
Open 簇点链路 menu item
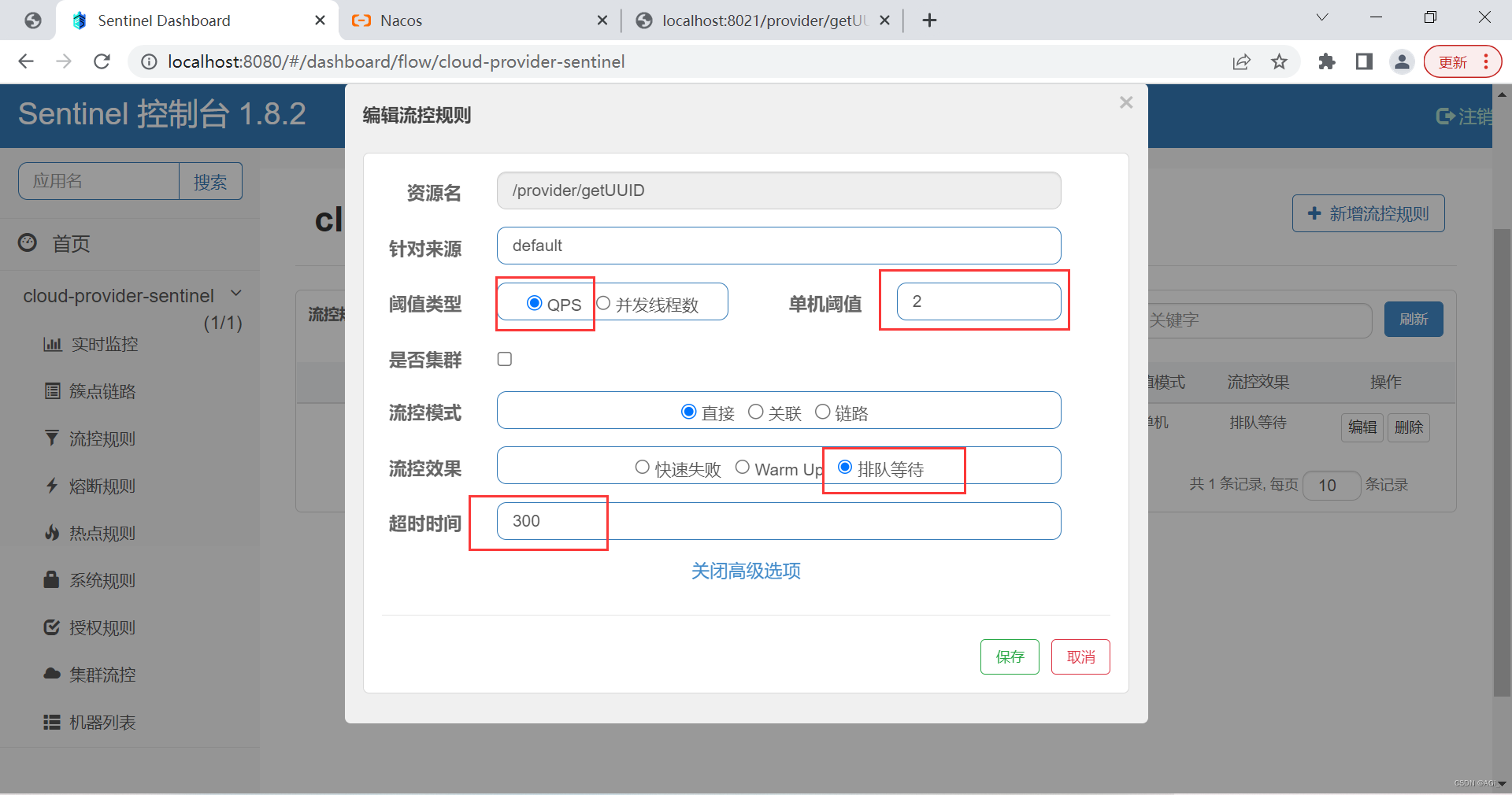(x=90, y=391)
